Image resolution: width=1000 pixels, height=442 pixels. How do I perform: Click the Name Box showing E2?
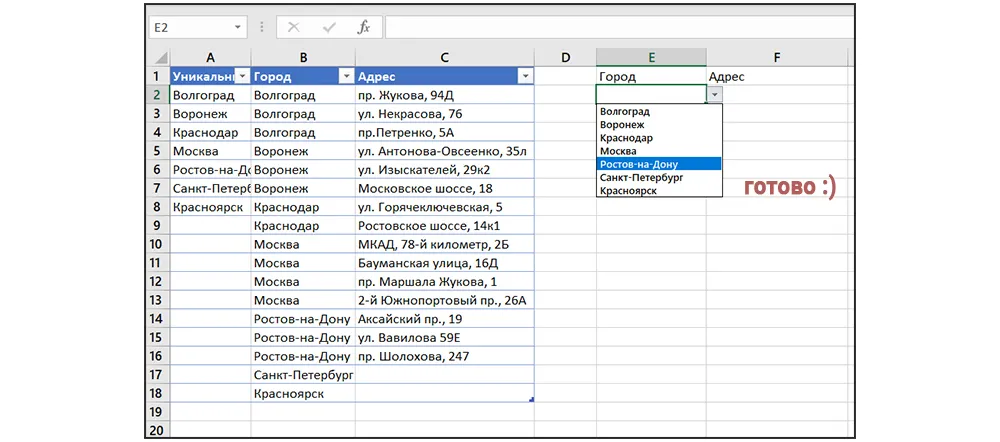[190, 27]
